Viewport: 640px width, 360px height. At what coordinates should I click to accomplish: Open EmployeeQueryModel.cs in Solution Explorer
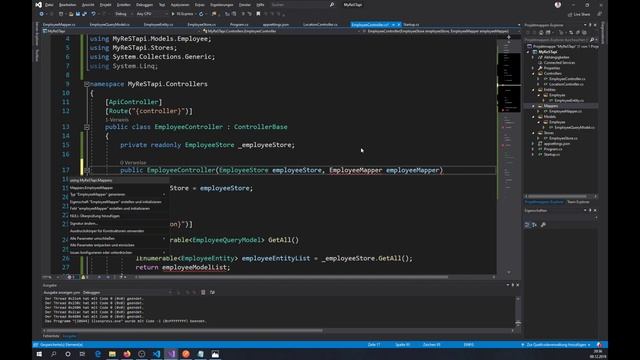pos(574,127)
